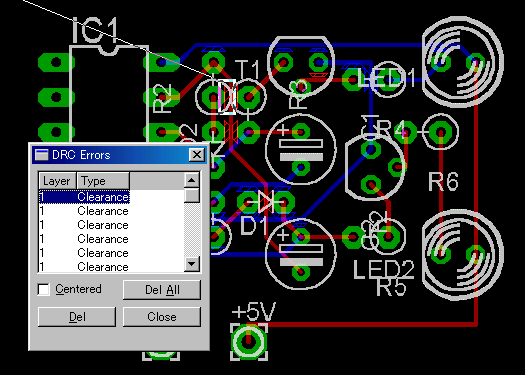525x375 pixels.
Task: Click the Type column header
Action: [103, 181]
